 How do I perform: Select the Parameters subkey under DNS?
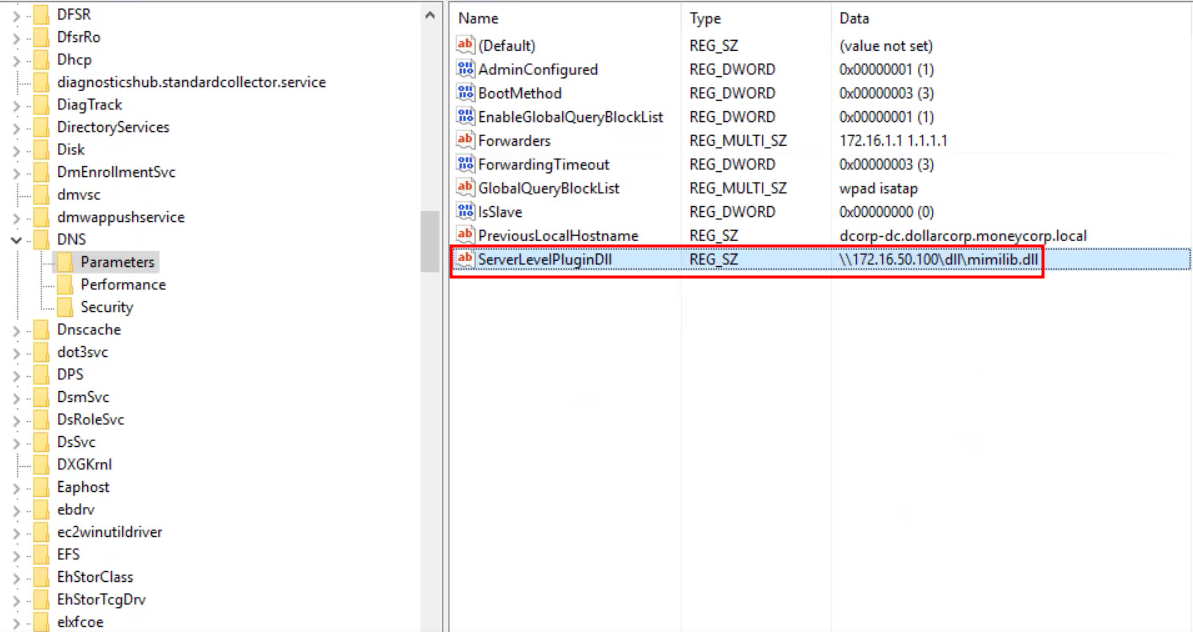coord(117,262)
